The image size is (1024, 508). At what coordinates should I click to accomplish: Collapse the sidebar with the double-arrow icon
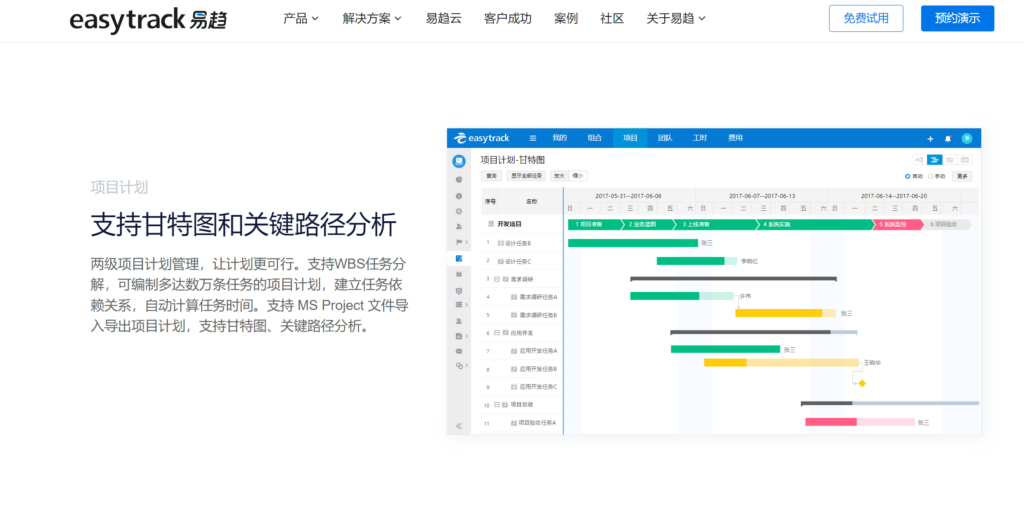(459, 426)
